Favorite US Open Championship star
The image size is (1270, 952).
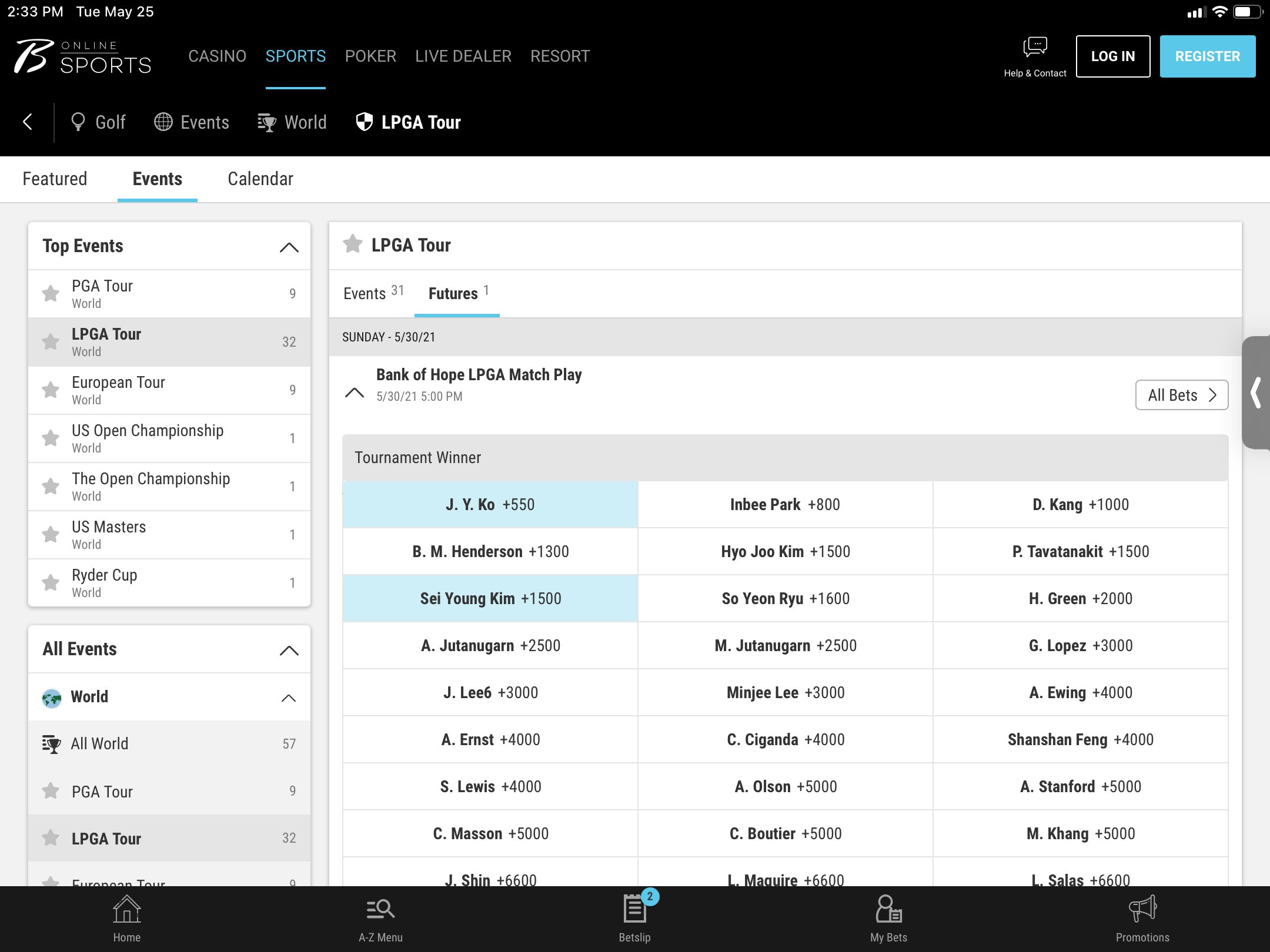pyautogui.click(x=51, y=438)
